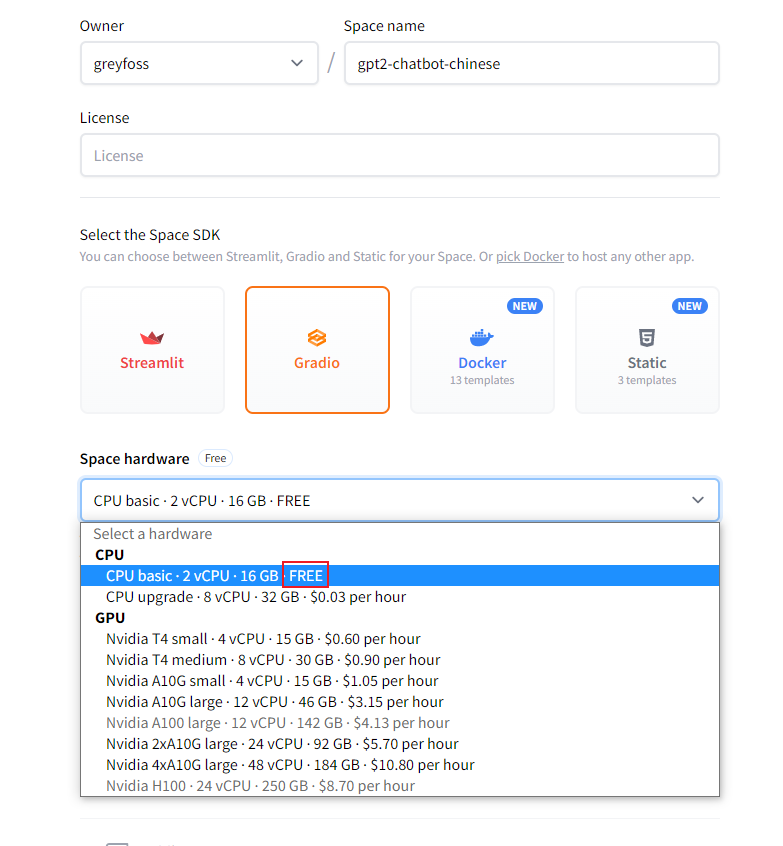
Task: Click the 'Select the Space SDK' heading
Action: click(150, 235)
